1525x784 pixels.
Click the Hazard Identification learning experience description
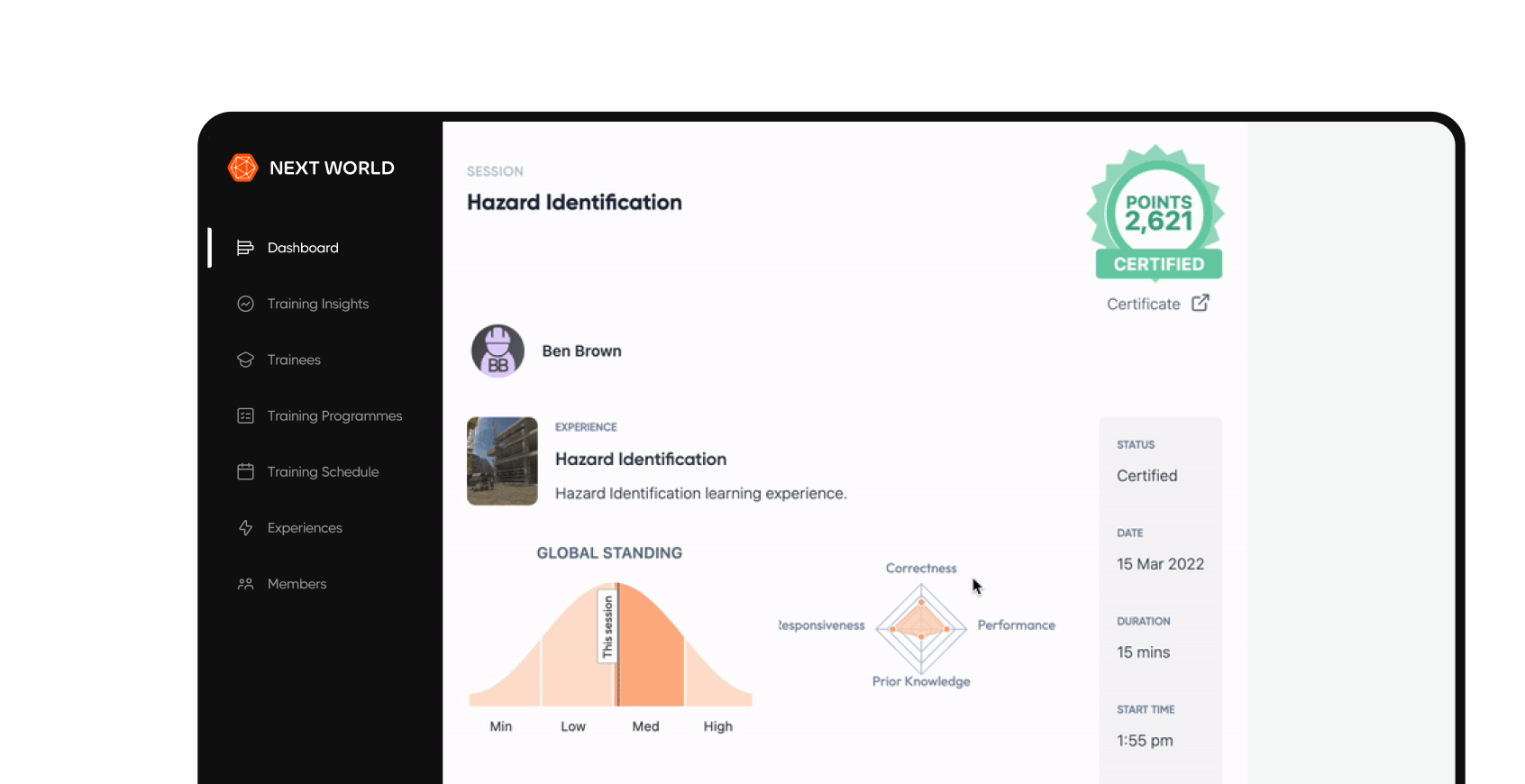(701, 493)
